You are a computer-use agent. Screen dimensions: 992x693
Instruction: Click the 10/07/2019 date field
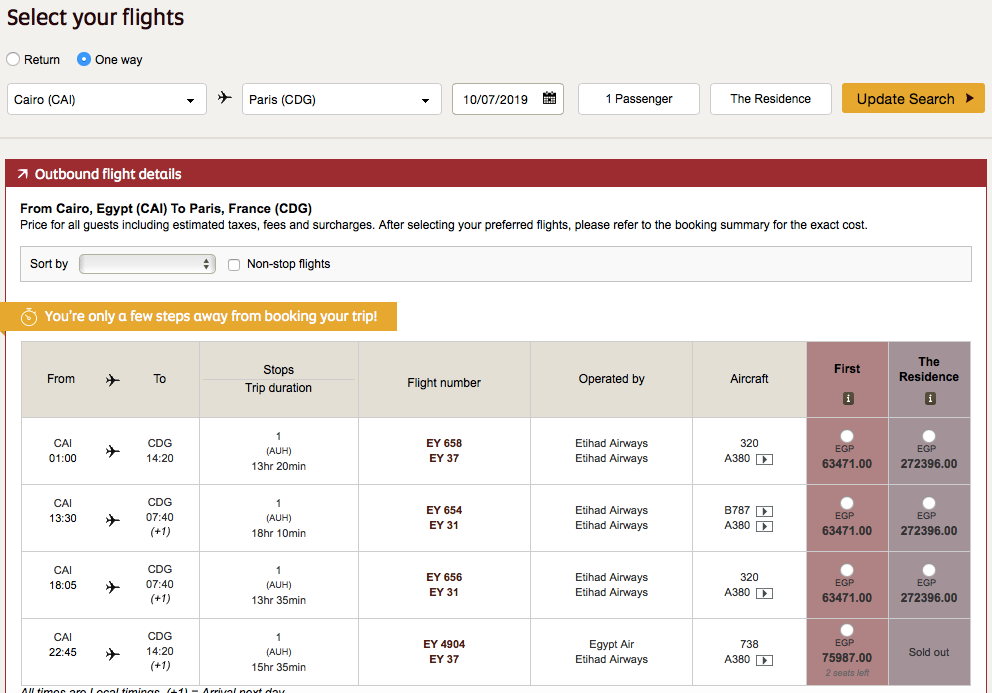click(496, 99)
